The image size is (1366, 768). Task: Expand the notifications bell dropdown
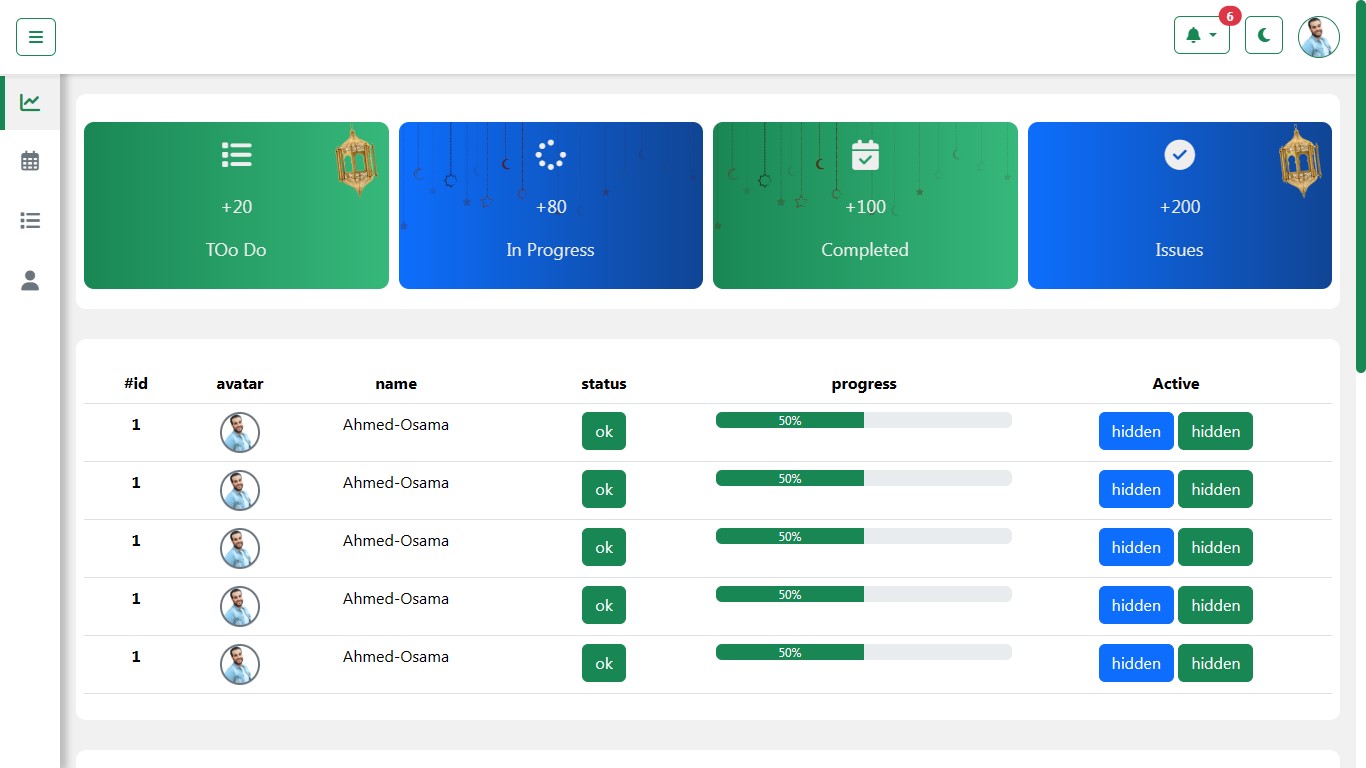(x=1201, y=36)
